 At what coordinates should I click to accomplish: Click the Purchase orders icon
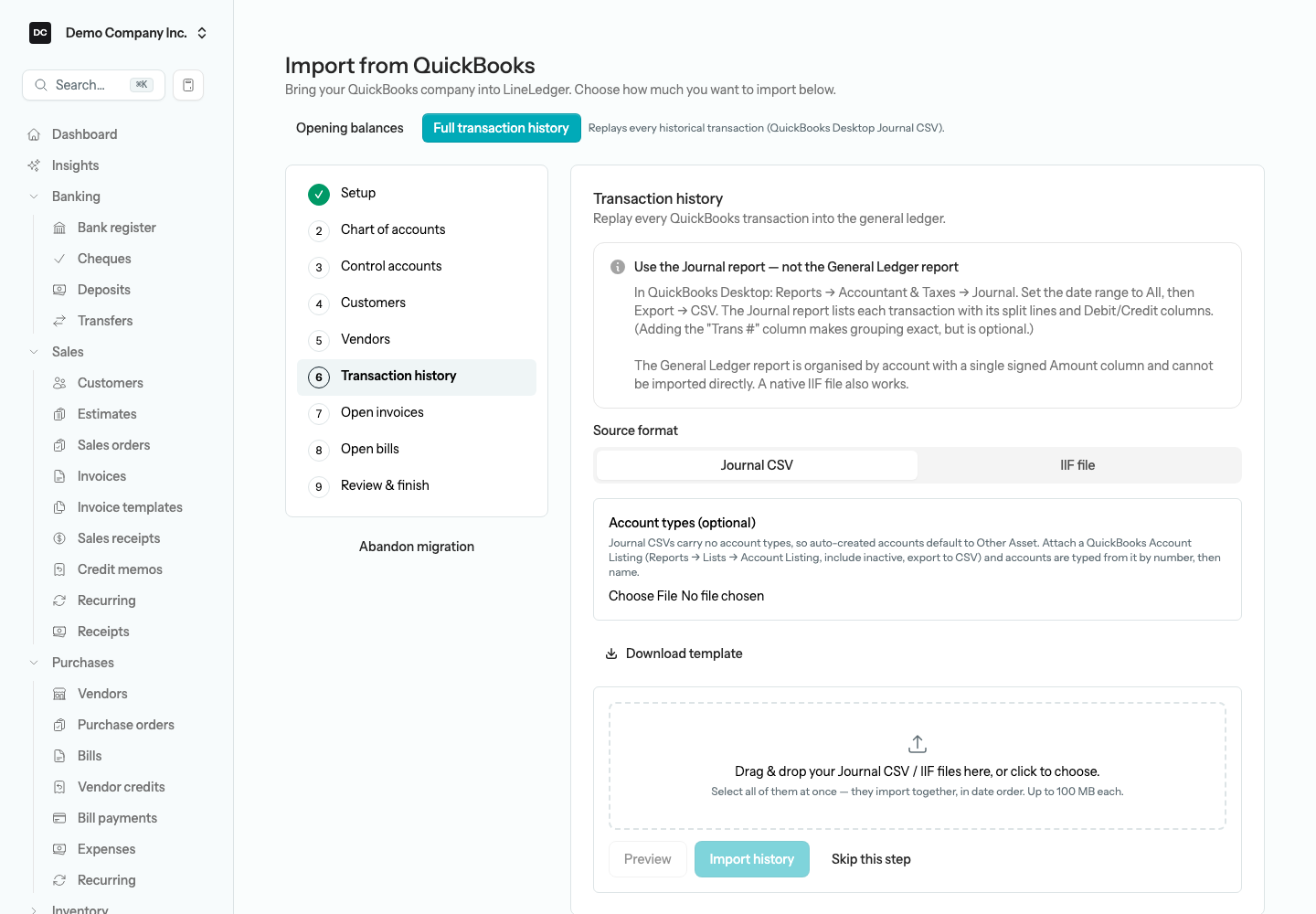[x=59, y=725]
